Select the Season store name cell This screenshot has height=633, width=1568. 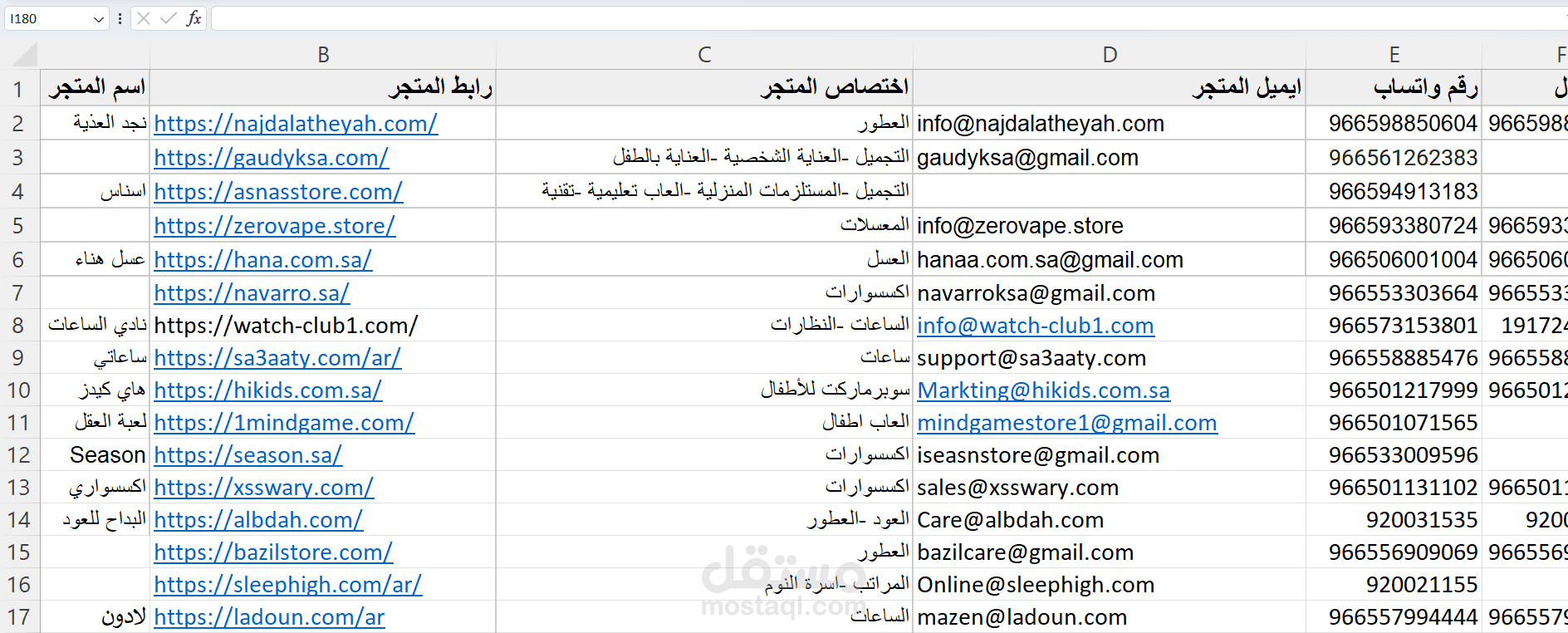pyautogui.click(x=95, y=455)
